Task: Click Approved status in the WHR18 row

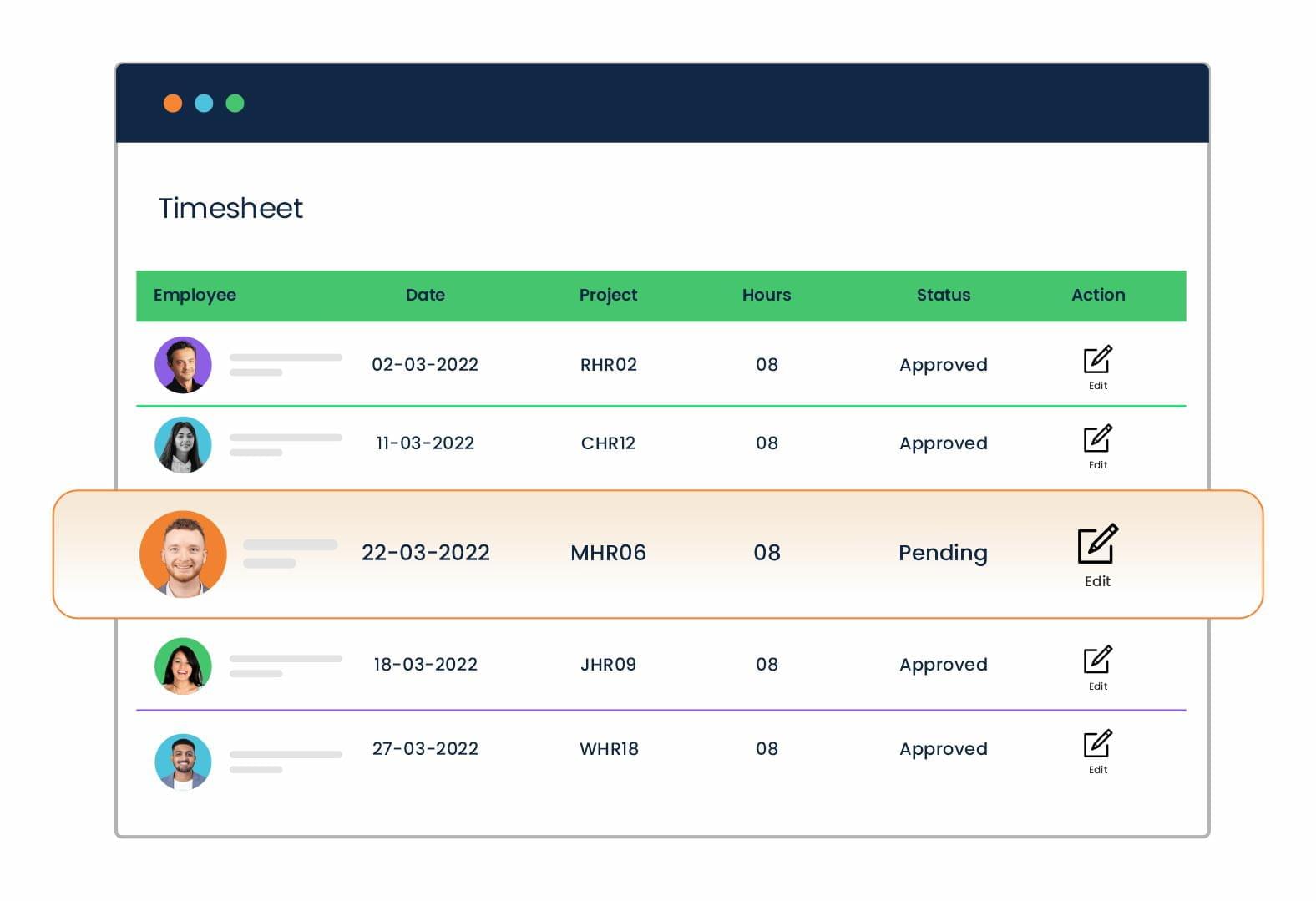Action: pyautogui.click(x=944, y=750)
